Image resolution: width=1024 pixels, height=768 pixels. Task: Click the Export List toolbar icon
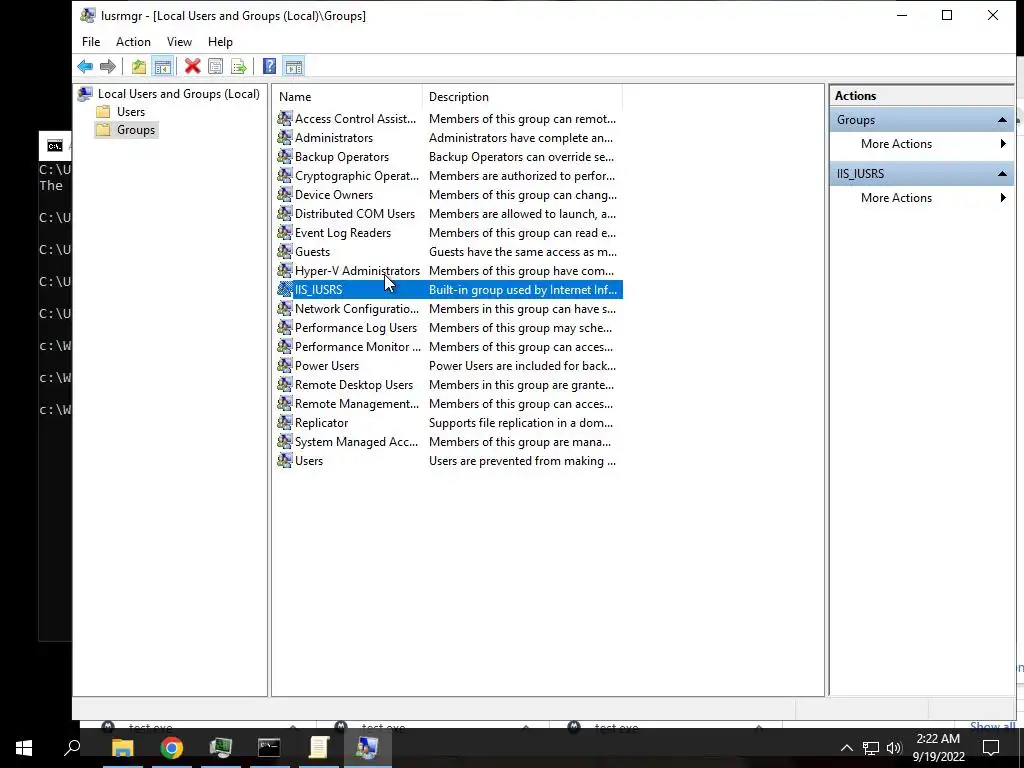pyautogui.click(x=238, y=66)
